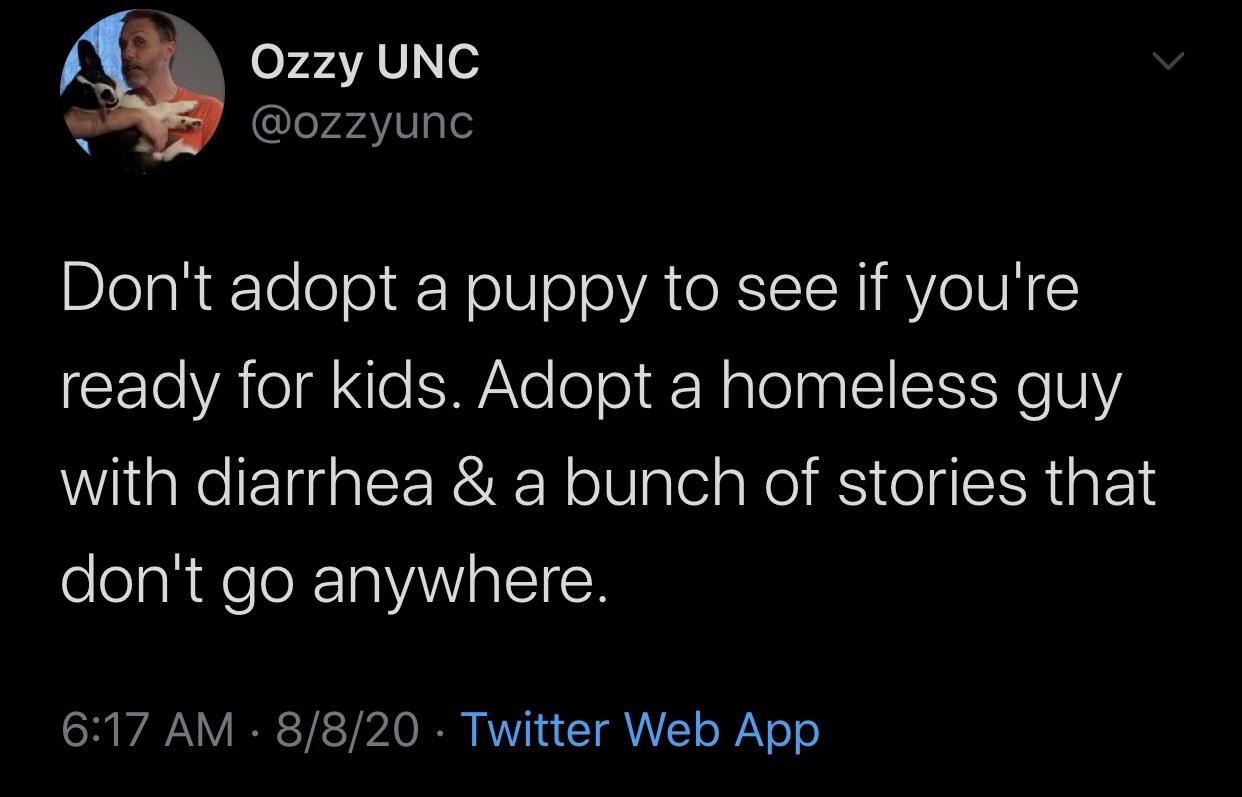The width and height of the screenshot is (1242, 797).
Task: Expand the tweet options chevron
Action: click(1166, 64)
